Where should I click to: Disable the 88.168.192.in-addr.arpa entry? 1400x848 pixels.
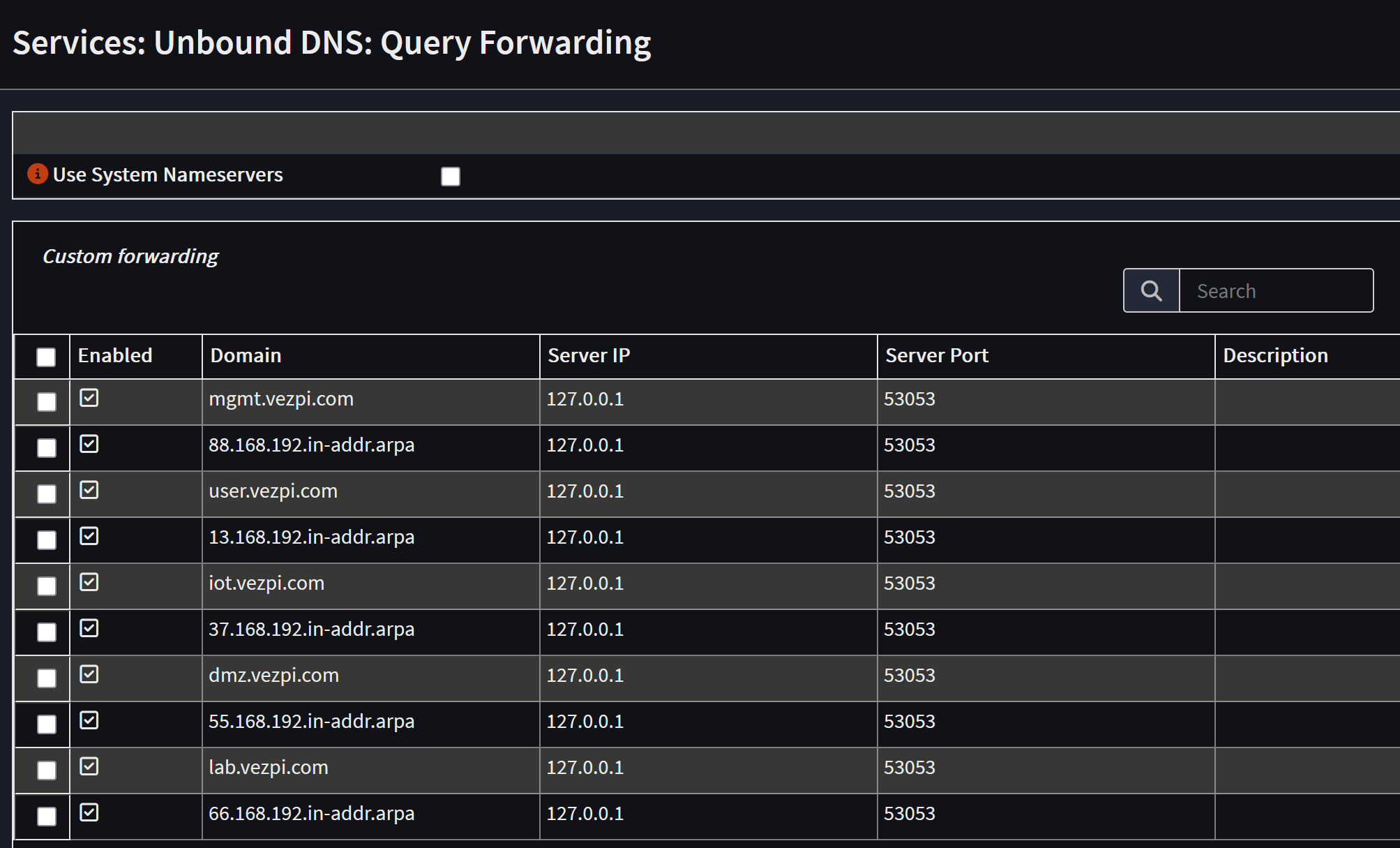pyautogui.click(x=89, y=444)
